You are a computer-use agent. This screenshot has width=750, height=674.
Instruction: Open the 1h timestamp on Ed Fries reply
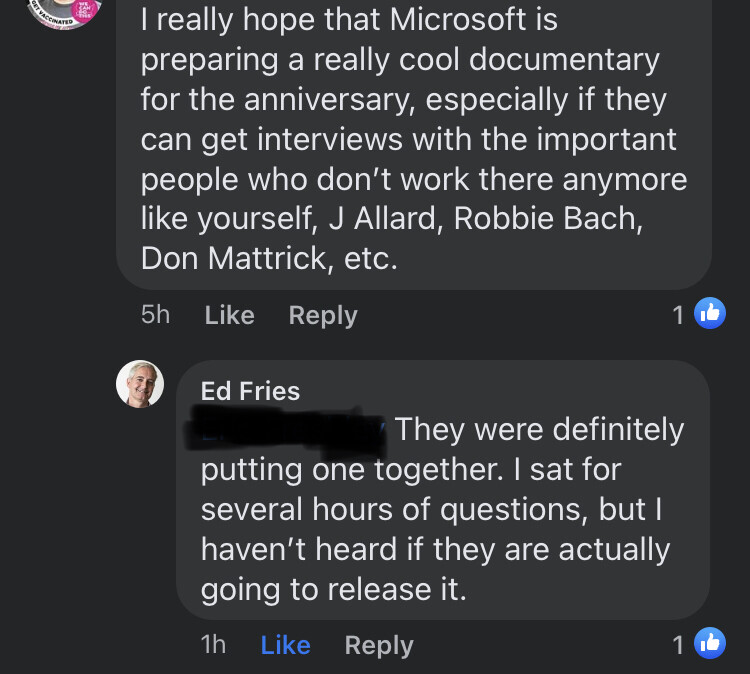pos(213,645)
